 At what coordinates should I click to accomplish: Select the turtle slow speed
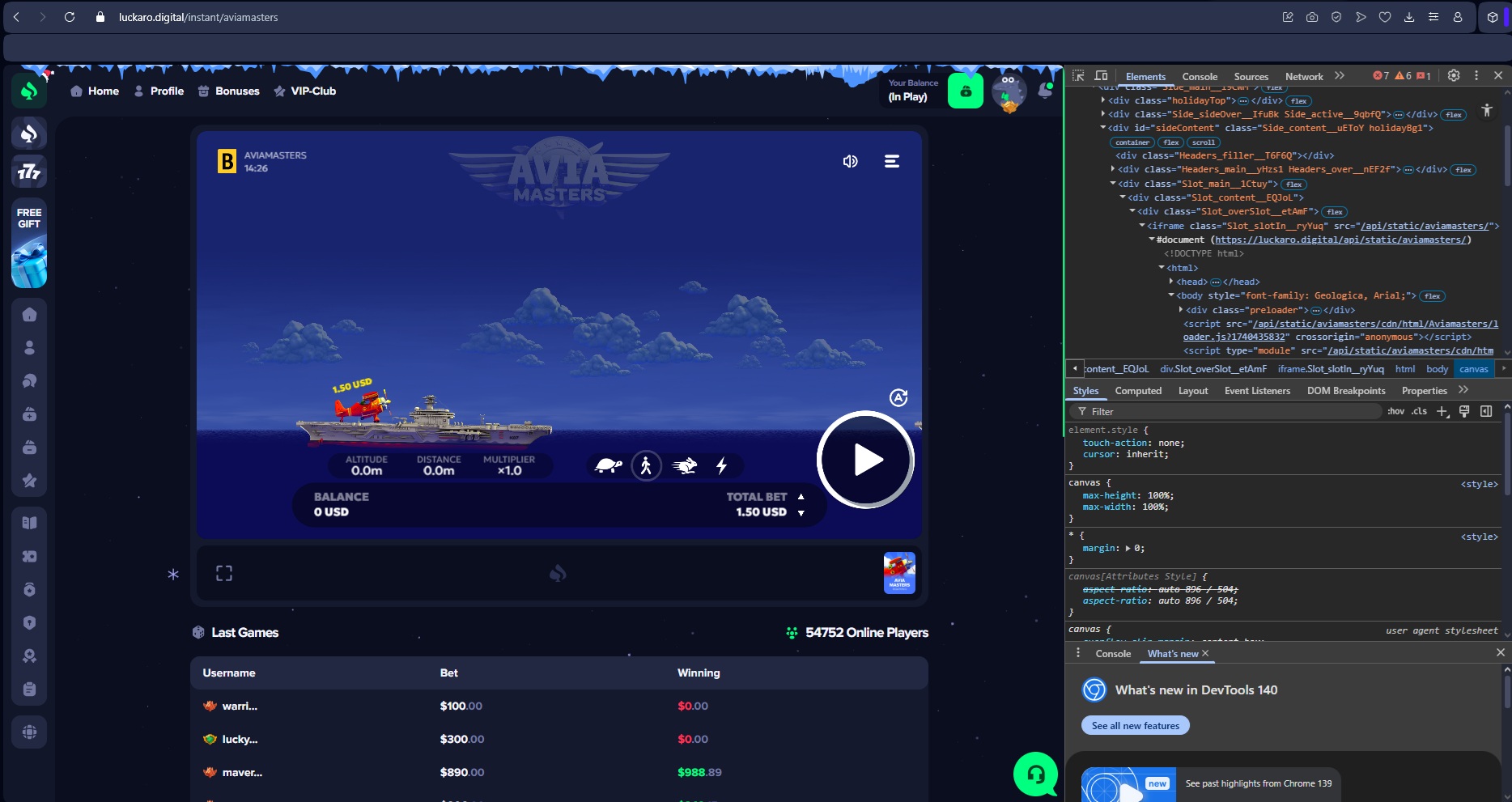(608, 466)
